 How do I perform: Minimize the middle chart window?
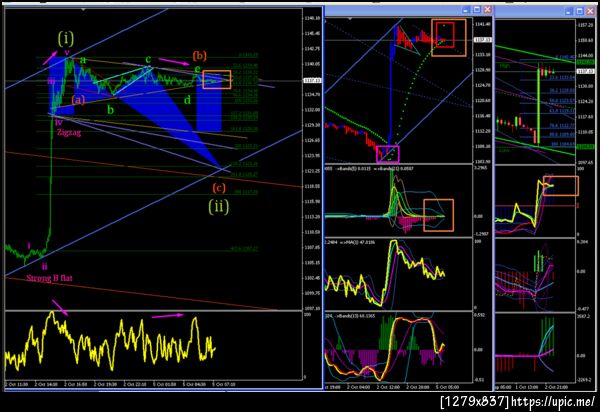point(466,10)
